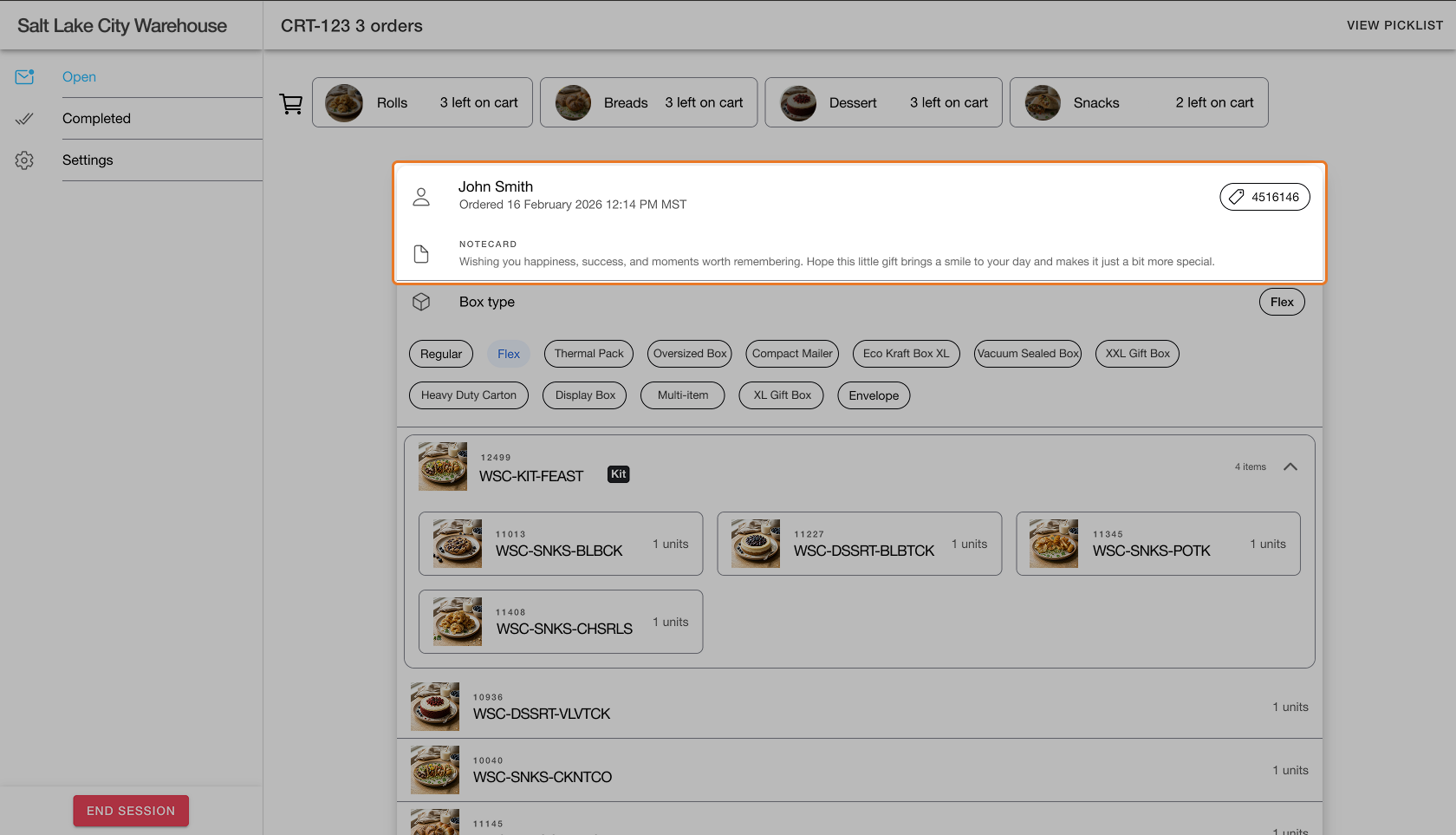
Task: Click the WSC-SNKS-POTK item card
Action: click(1158, 544)
